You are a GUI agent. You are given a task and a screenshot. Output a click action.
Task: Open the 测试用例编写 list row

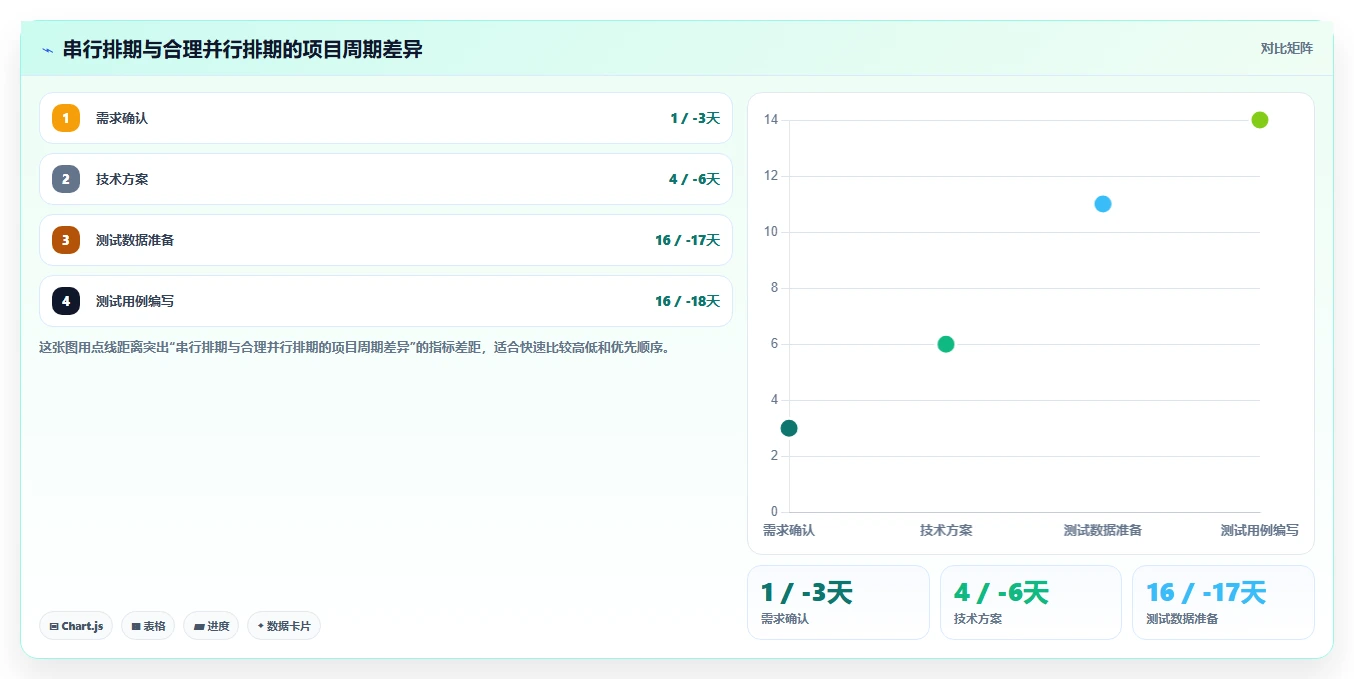pyautogui.click(x=386, y=301)
